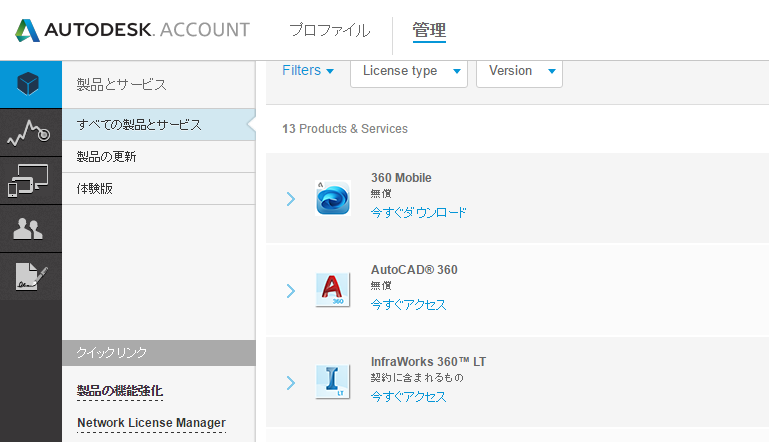Click the 360 Mobile product icon
Viewport: 769px width, 442px height.
(x=332, y=198)
